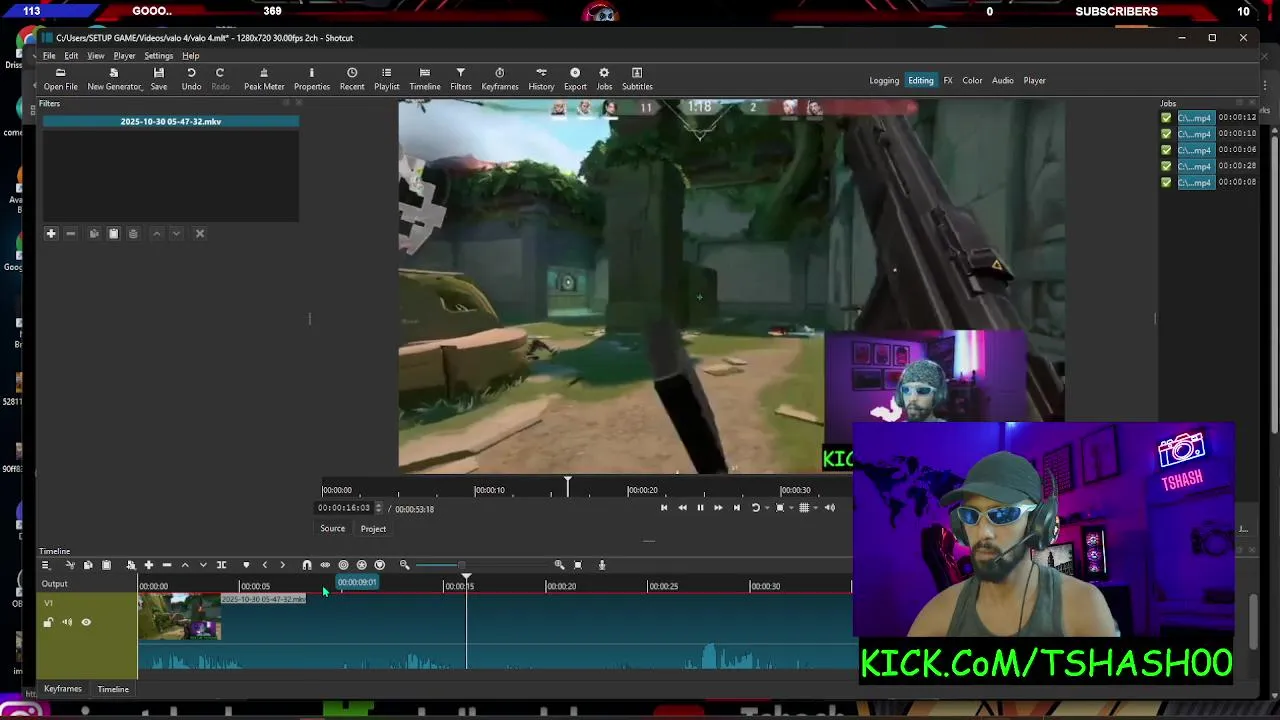Click the Filters funnel icon in the toolbar

pos(461,79)
